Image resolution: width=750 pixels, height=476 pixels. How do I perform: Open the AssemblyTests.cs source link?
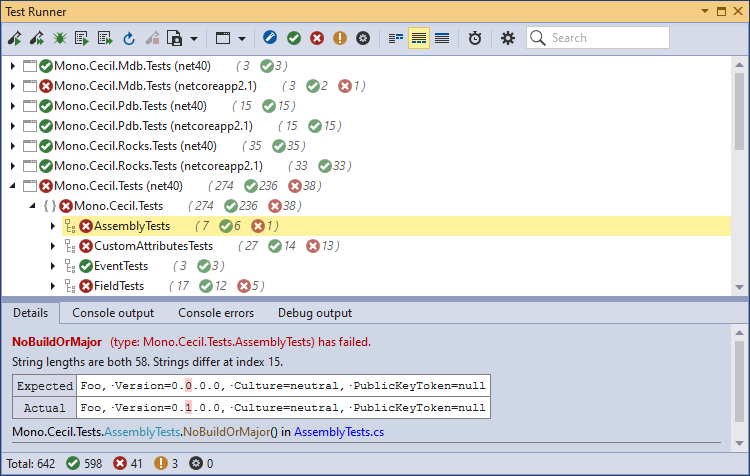click(x=338, y=432)
